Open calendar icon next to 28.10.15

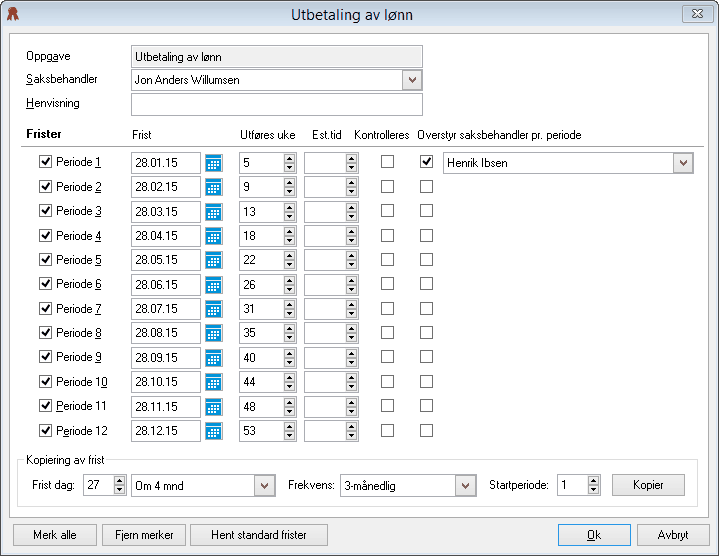point(213,382)
